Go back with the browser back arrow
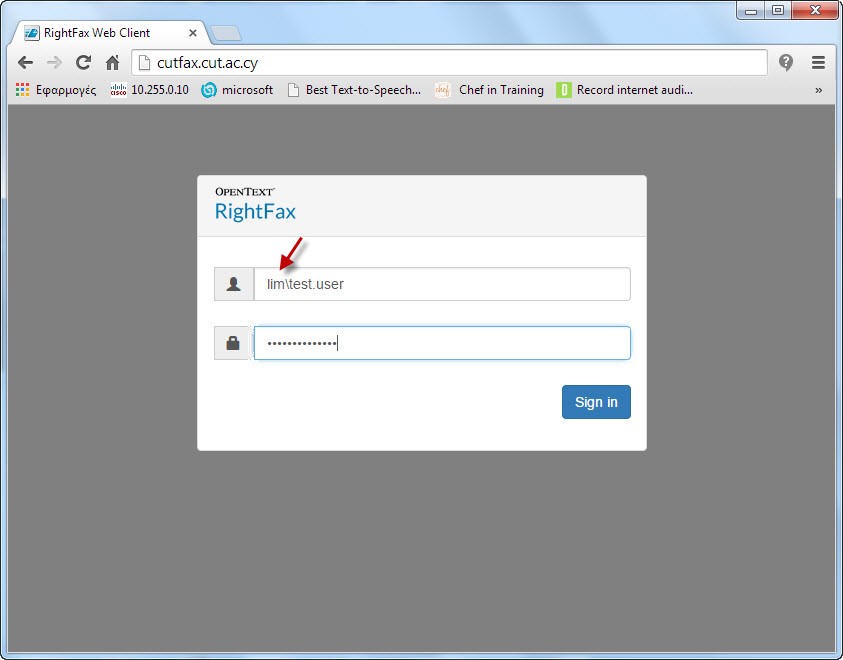Image resolution: width=843 pixels, height=660 pixels. point(25,63)
